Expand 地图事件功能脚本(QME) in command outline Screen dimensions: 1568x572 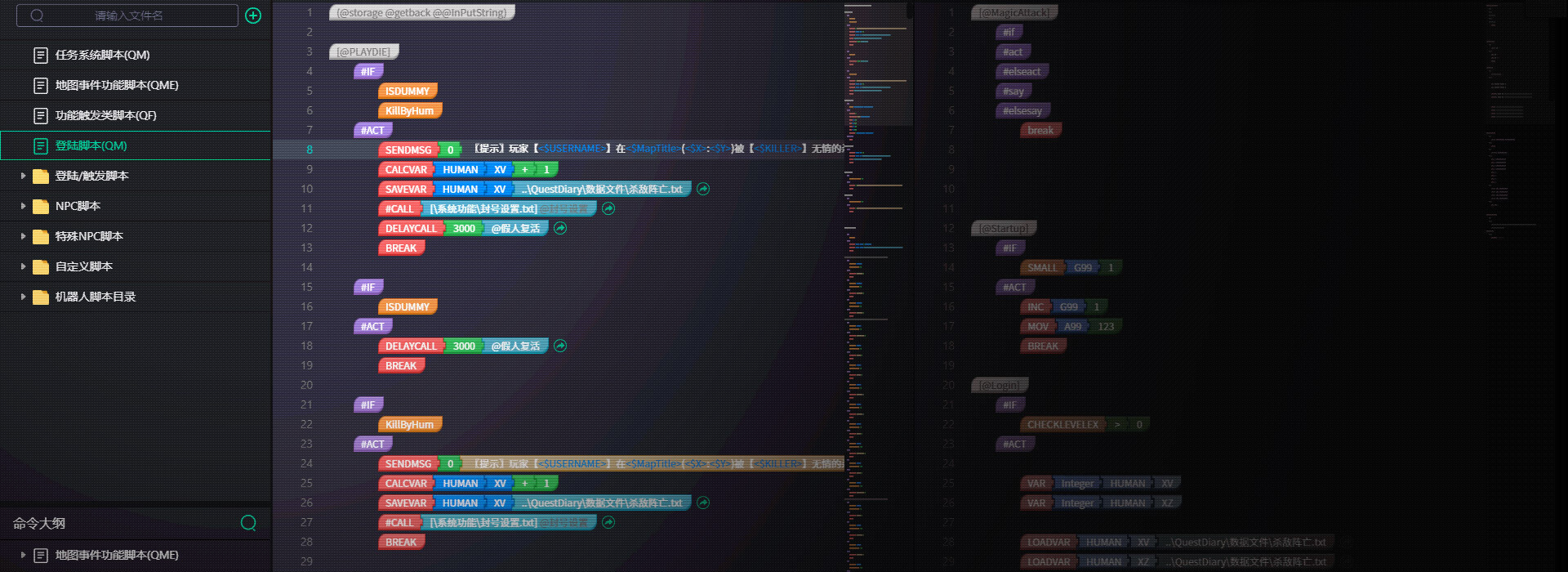(x=23, y=555)
